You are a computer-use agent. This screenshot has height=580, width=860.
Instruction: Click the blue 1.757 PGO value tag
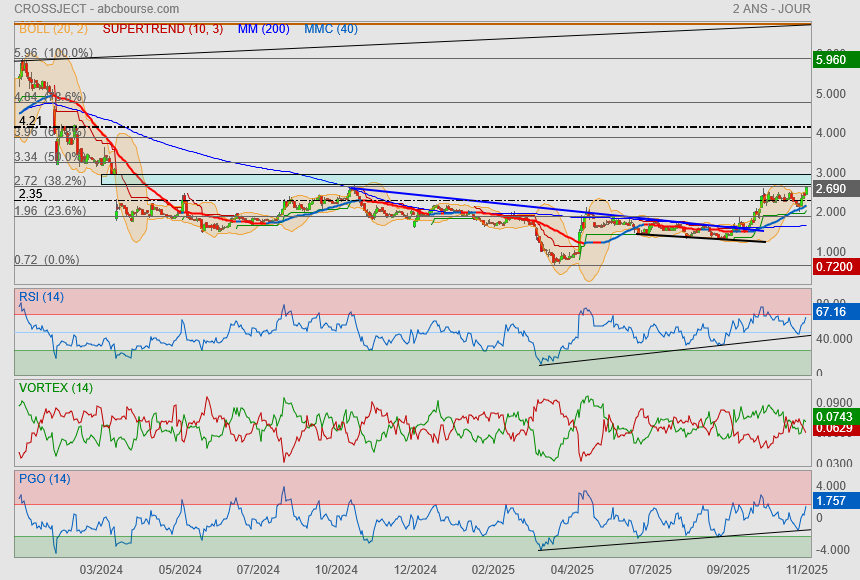[x=835, y=500]
